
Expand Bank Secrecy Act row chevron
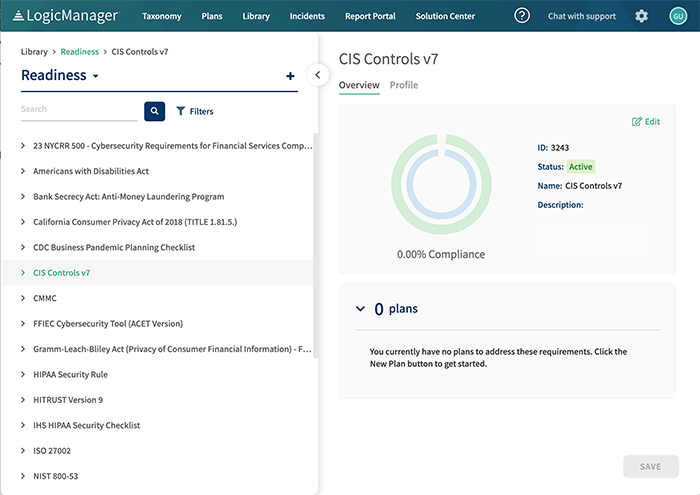click(x=23, y=196)
